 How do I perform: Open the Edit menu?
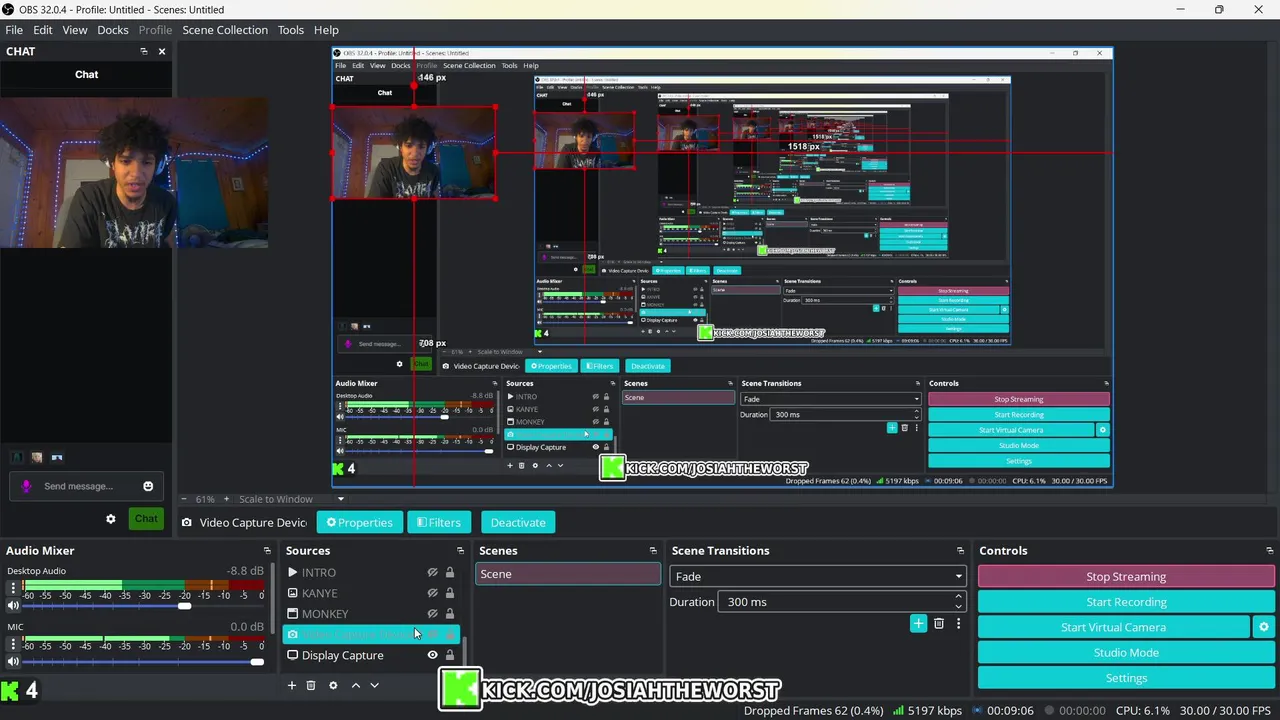click(x=43, y=30)
